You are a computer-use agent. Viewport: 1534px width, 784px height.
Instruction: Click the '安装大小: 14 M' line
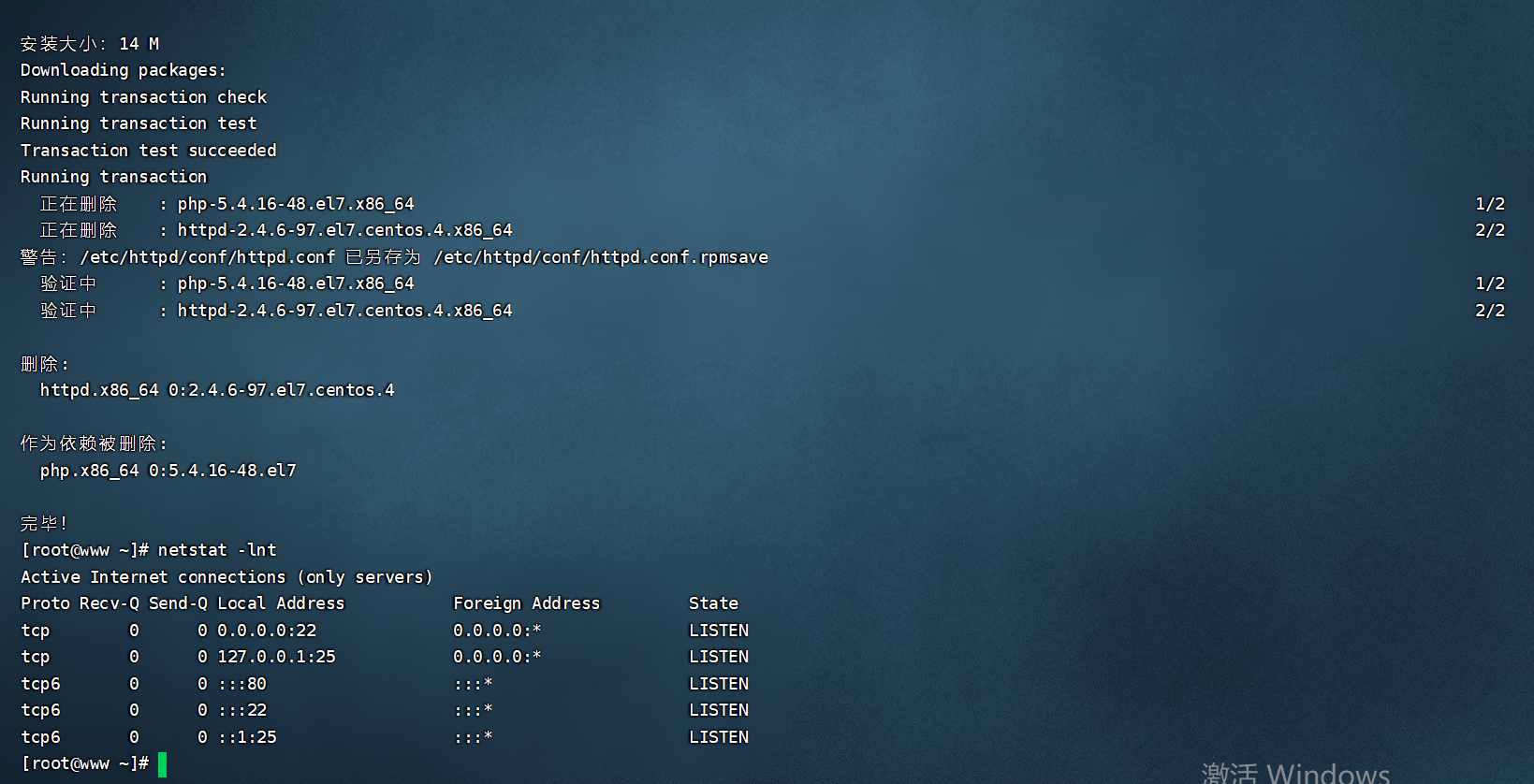click(90, 44)
